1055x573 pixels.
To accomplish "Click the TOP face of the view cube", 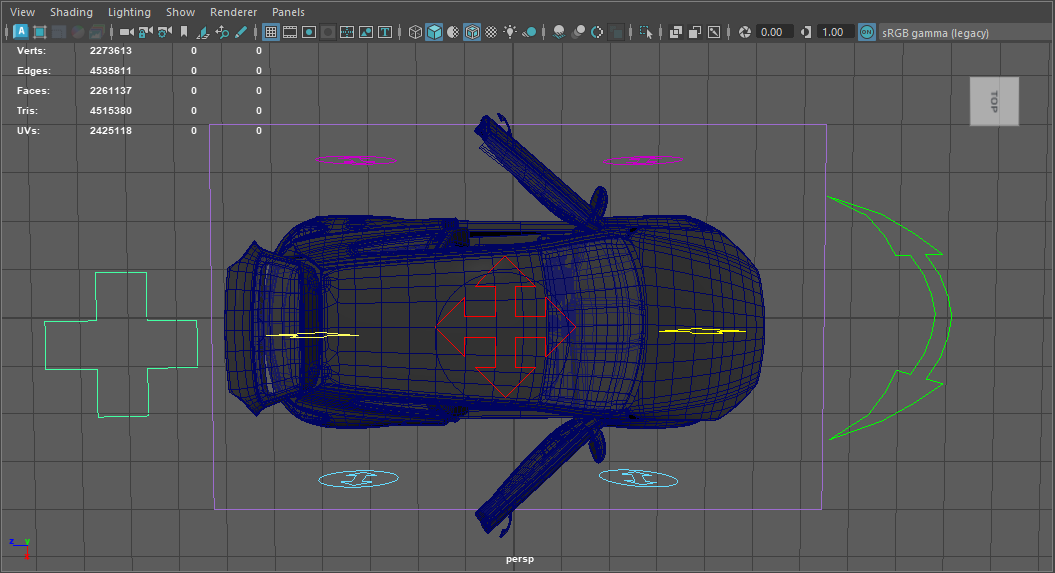I will coord(993,101).
